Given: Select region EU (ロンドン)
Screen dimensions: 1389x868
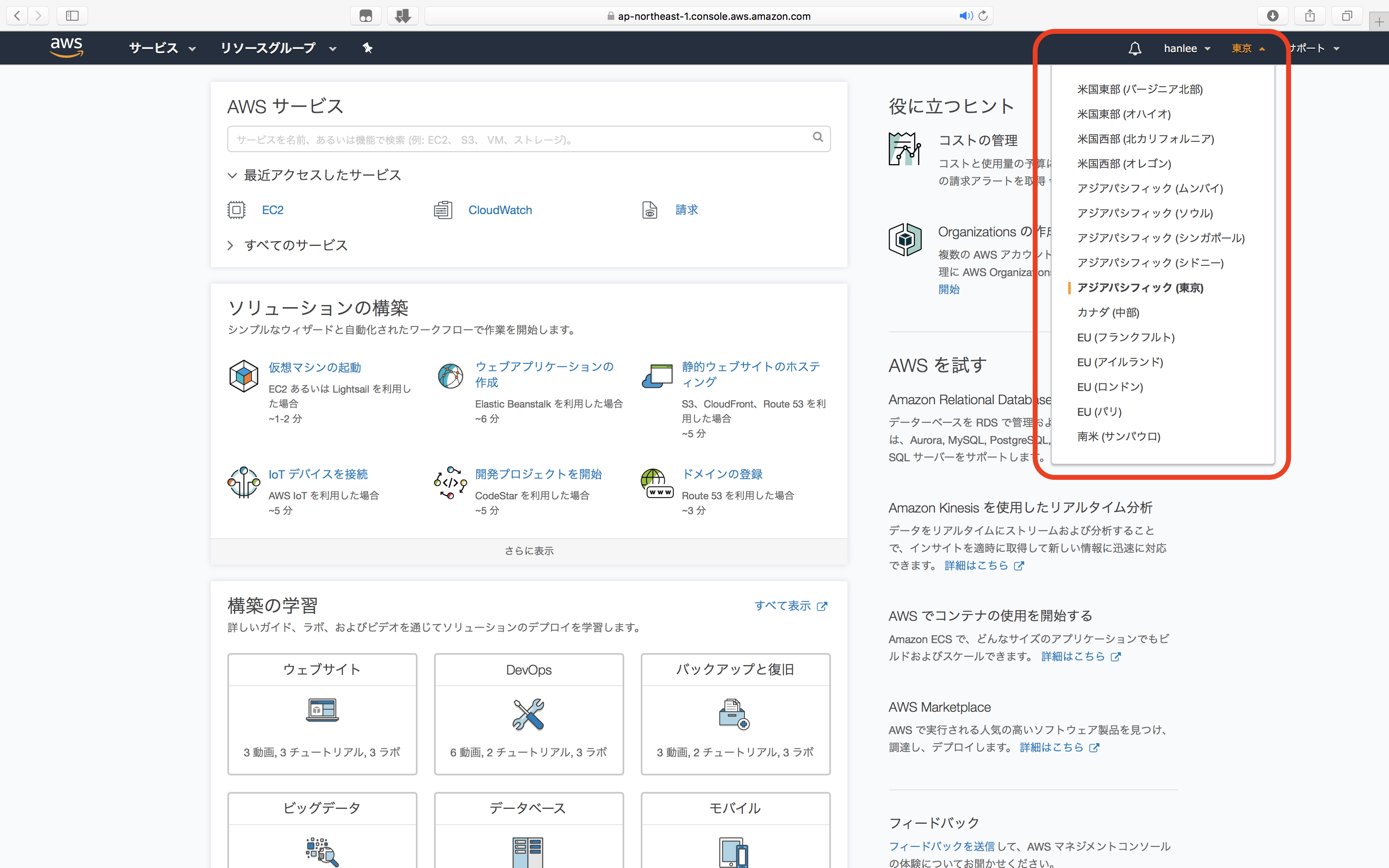Looking at the screenshot, I should (1110, 386).
